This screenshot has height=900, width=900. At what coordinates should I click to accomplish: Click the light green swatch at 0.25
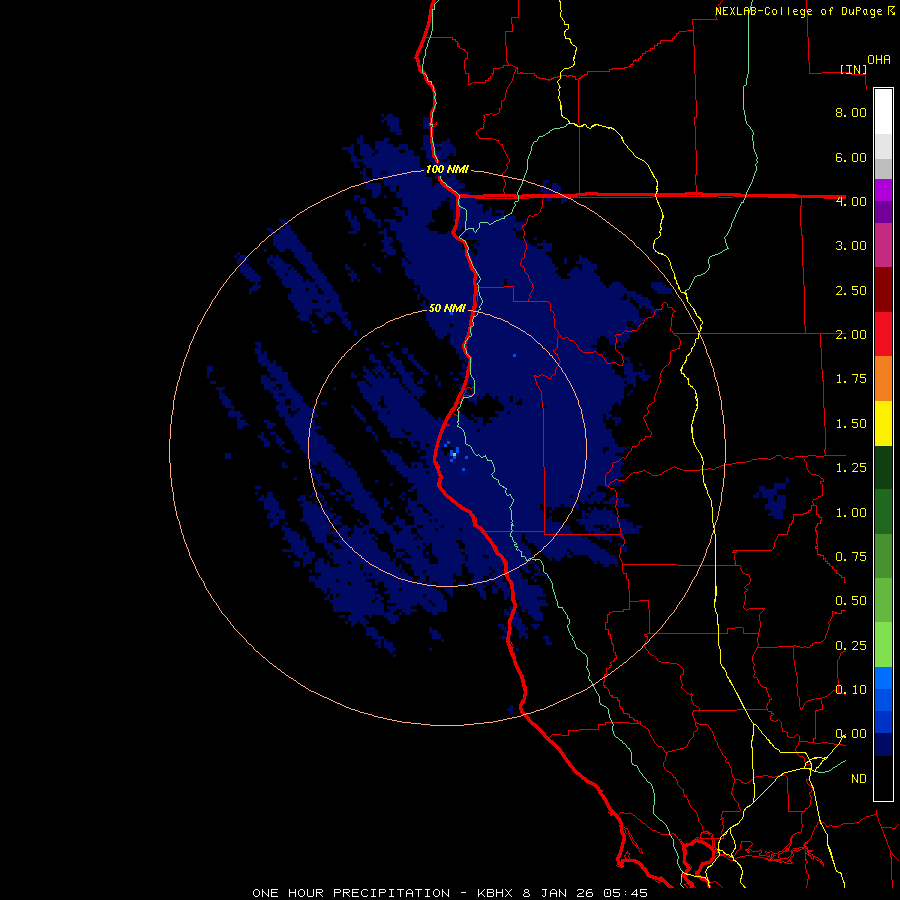[883, 645]
